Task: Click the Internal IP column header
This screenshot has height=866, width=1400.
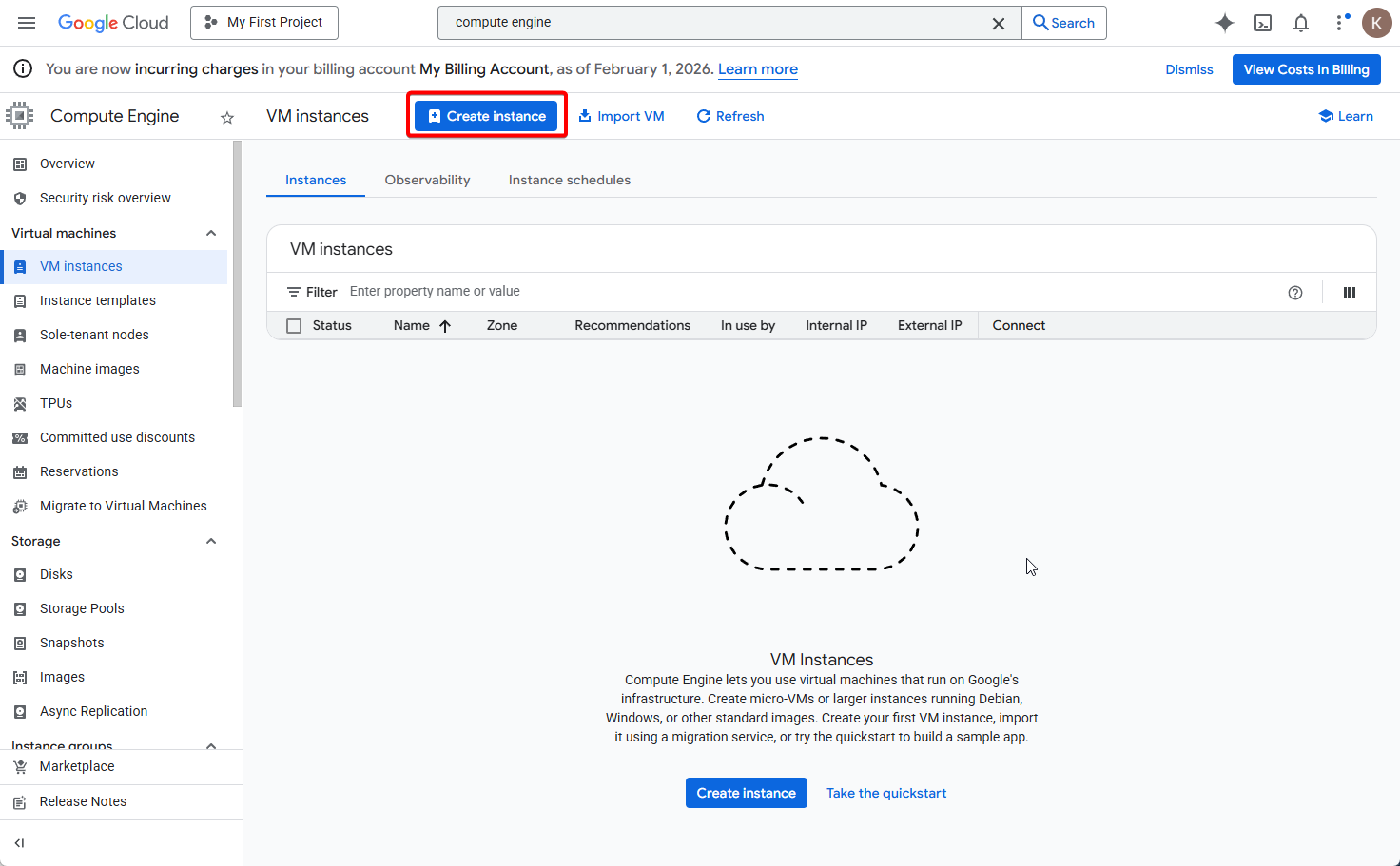Action: tap(837, 326)
